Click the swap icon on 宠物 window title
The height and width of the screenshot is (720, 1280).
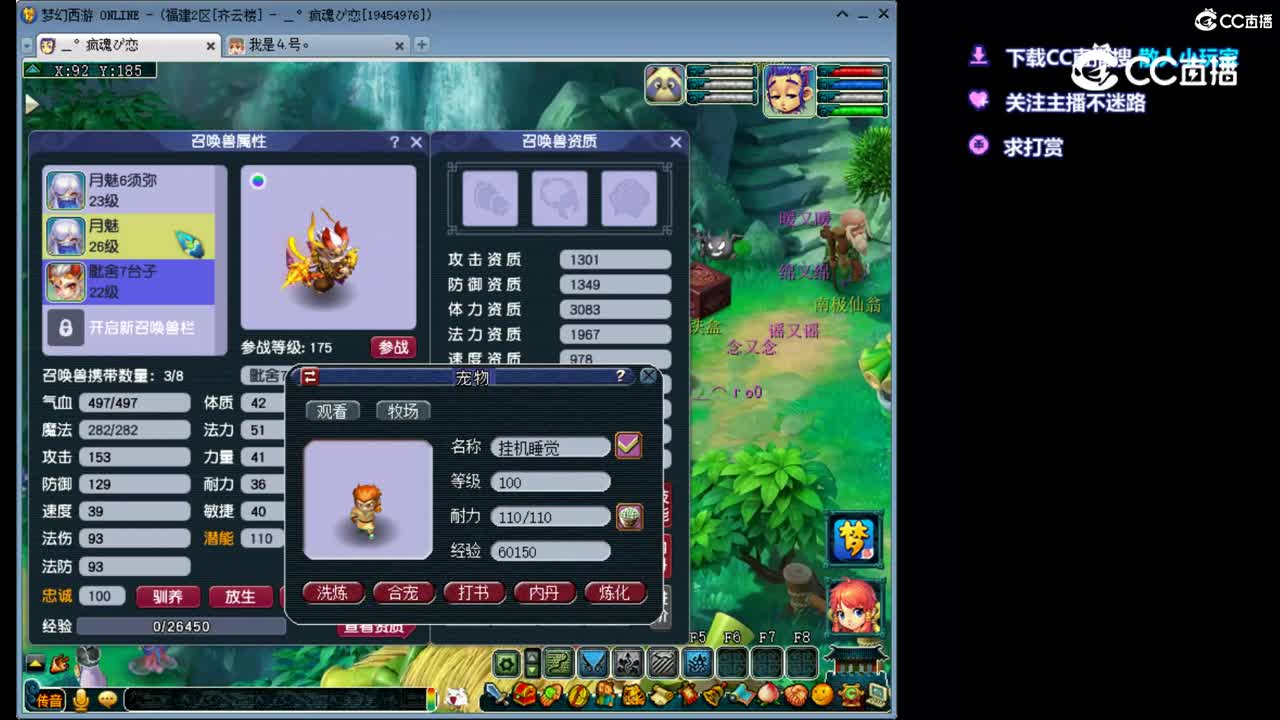coord(310,376)
